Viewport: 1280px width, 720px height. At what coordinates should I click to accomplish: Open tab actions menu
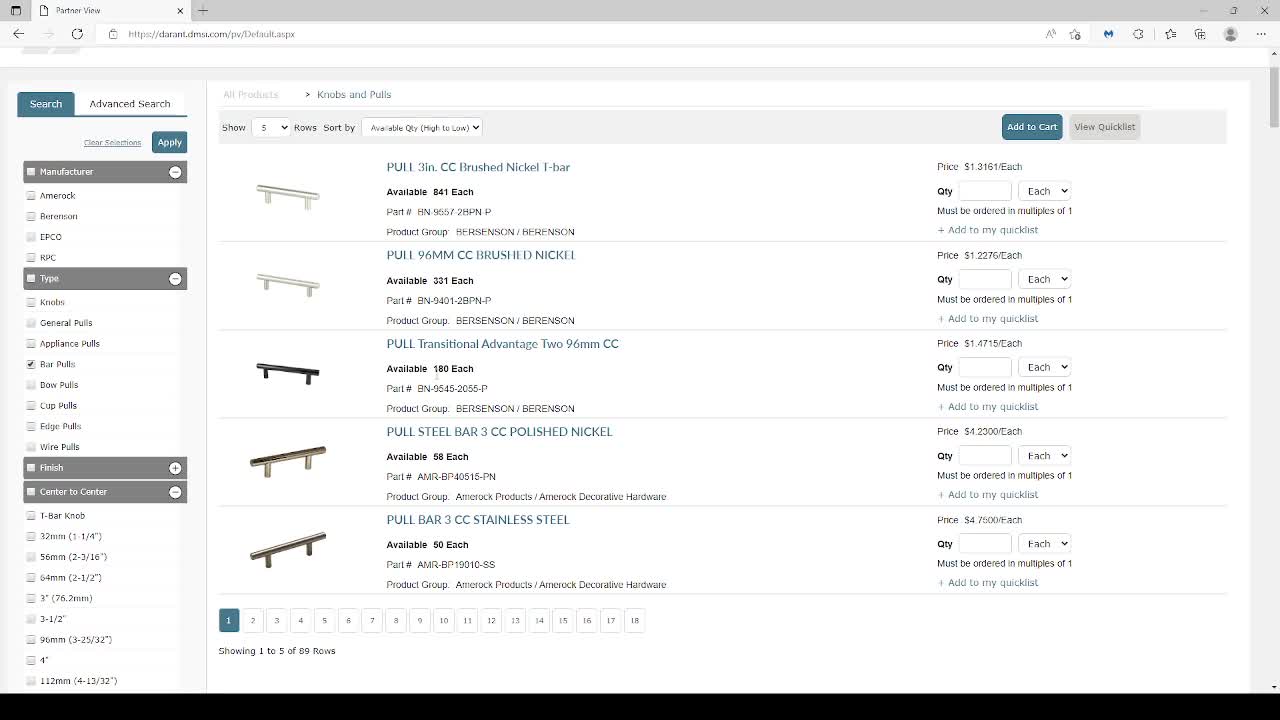(16, 10)
